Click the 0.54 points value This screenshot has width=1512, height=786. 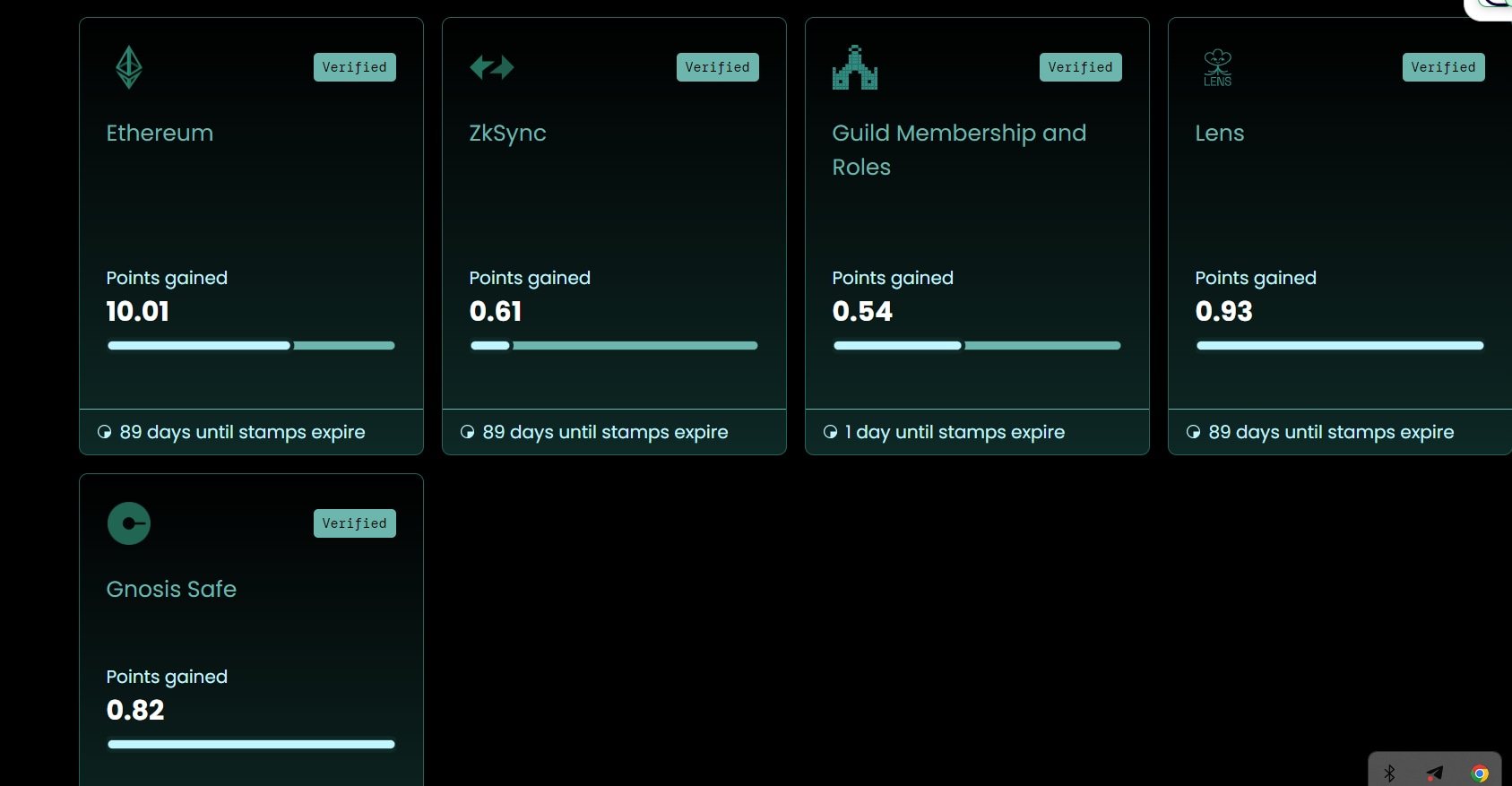coord(862,311)
